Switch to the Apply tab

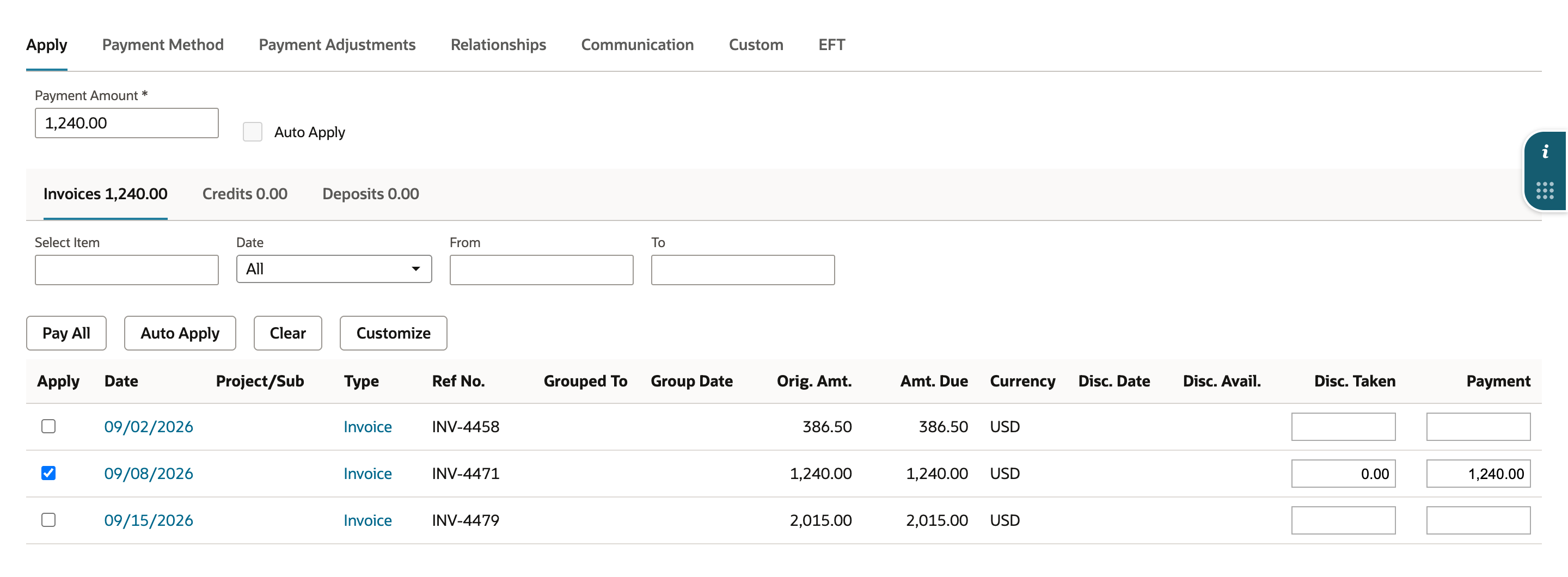pyautogui.click(x=46, y=45)
